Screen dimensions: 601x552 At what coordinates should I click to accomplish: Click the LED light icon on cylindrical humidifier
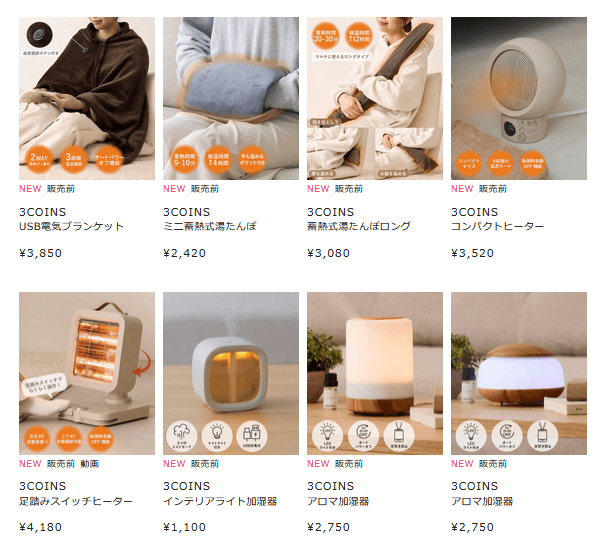click(x=327, y=436)
